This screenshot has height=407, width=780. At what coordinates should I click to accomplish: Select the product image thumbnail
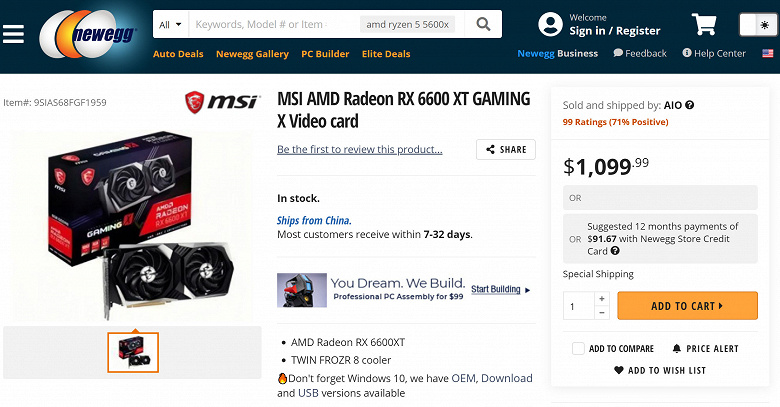(133, 351)
